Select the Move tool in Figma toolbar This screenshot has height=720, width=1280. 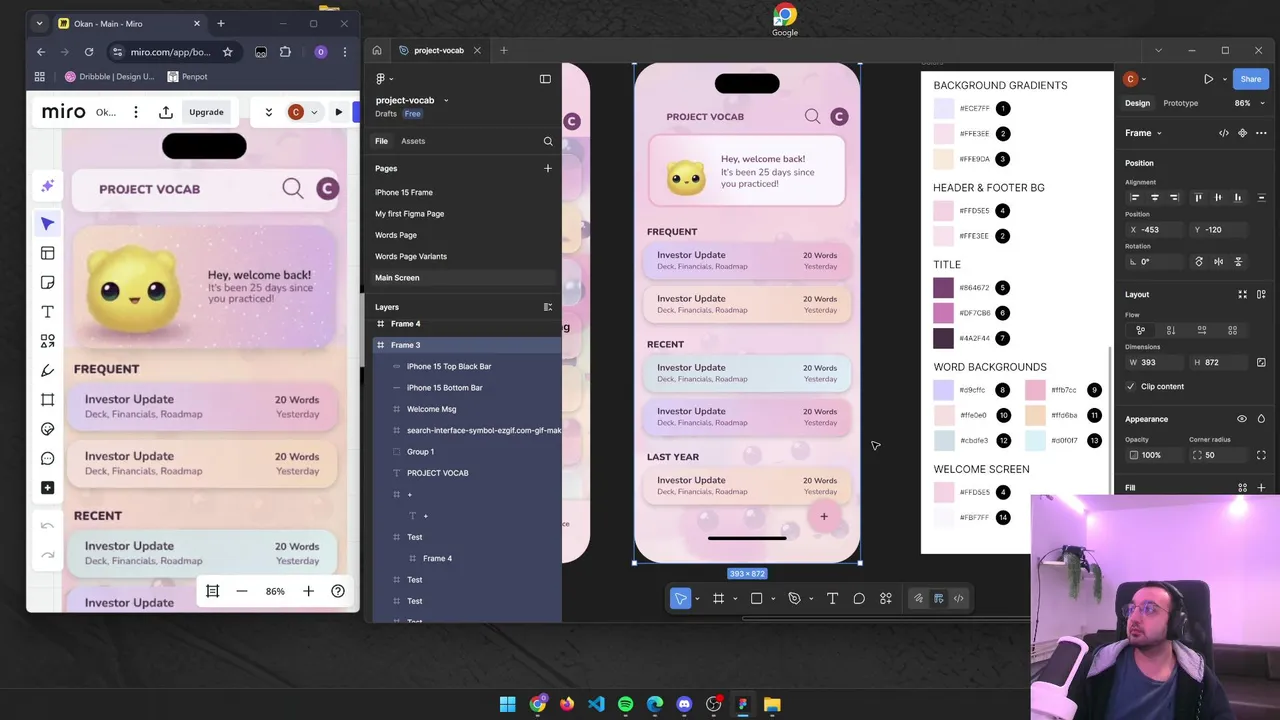coord(680,598)
